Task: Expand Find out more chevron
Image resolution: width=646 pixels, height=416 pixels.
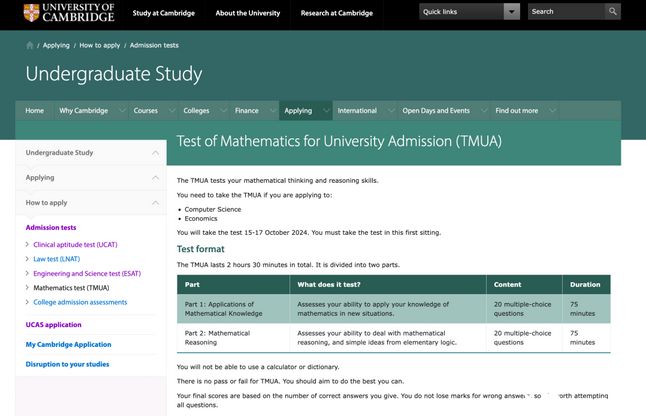Action: tap(552, 110)
